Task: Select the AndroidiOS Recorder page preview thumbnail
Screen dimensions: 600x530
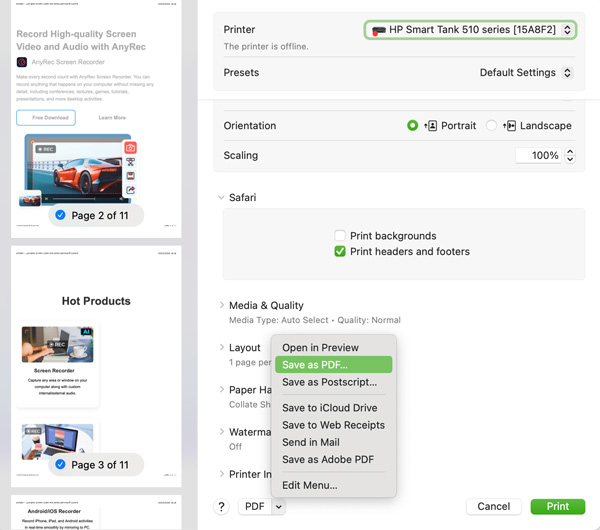Action: [96, 513]
